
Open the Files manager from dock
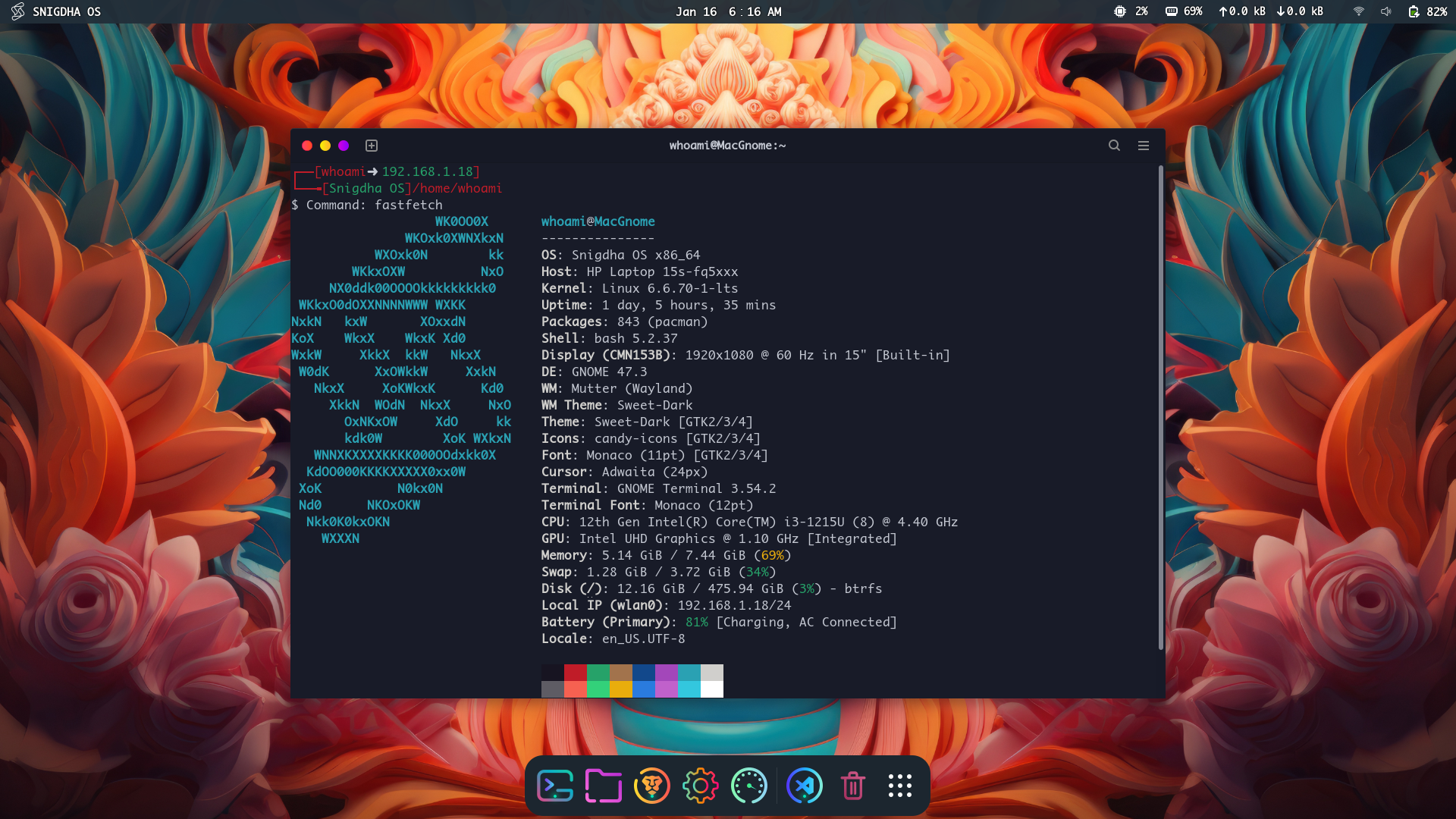pos(604,786)
